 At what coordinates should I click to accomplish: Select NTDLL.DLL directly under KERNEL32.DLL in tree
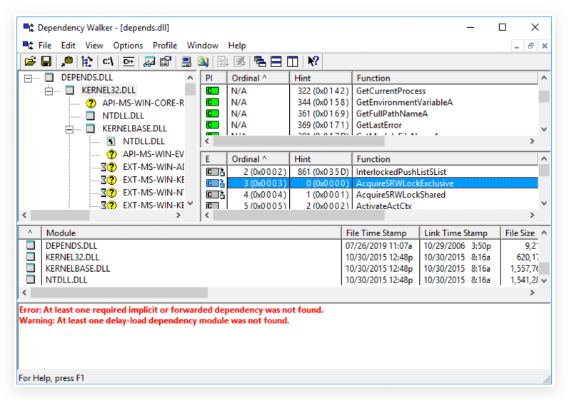pos(123,116)
